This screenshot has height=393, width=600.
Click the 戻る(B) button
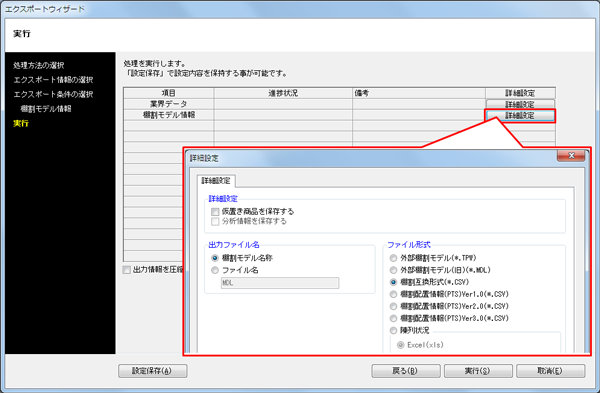coord(406,371)
